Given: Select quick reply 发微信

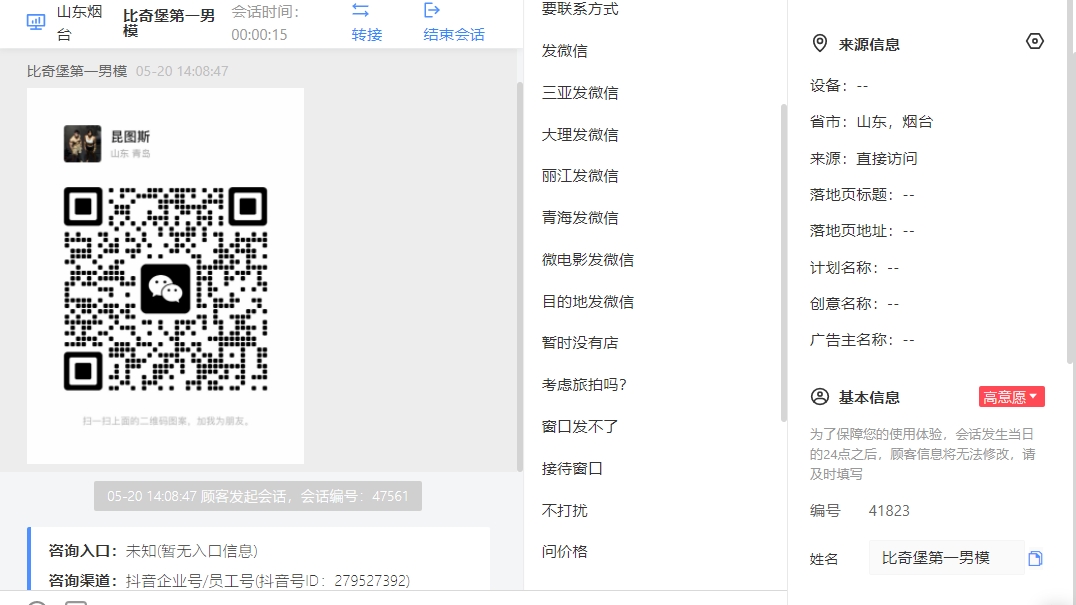Looking at the screenshot, I should coord(564,51).
